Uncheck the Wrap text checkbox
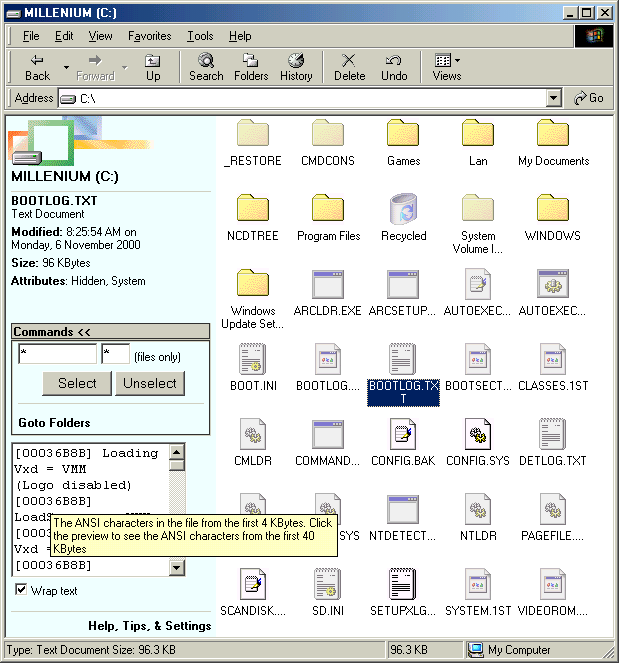619x663 pixels. point(21,590)
